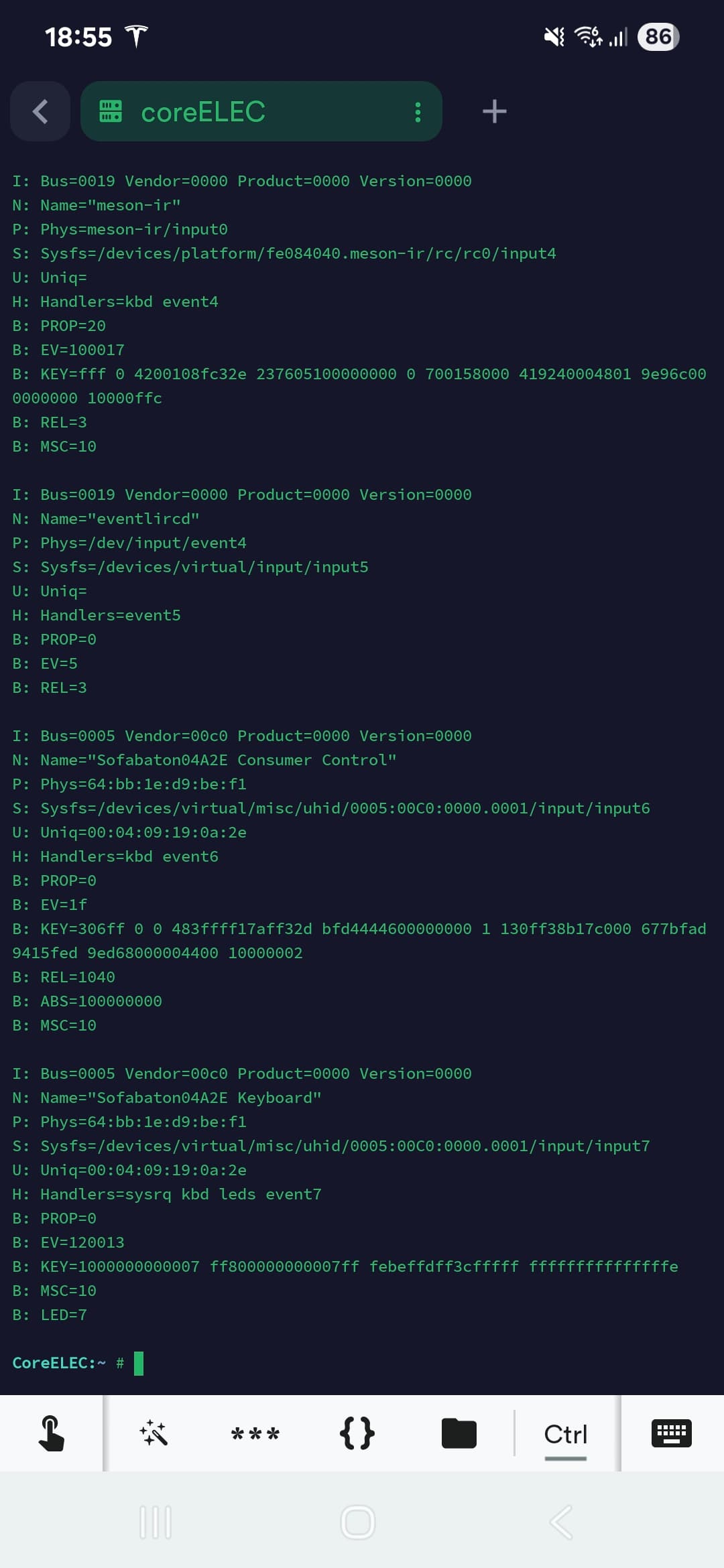Open the three-dot menu on coreELEC tab

(418, 112)
